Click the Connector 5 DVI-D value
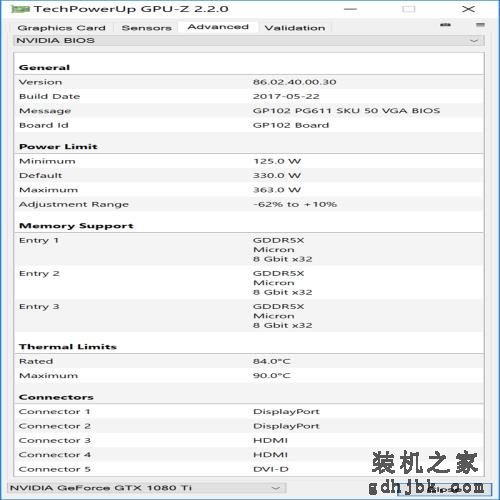Image resolution: width=500 pixels, height=500 pixels. pos(271,469)
